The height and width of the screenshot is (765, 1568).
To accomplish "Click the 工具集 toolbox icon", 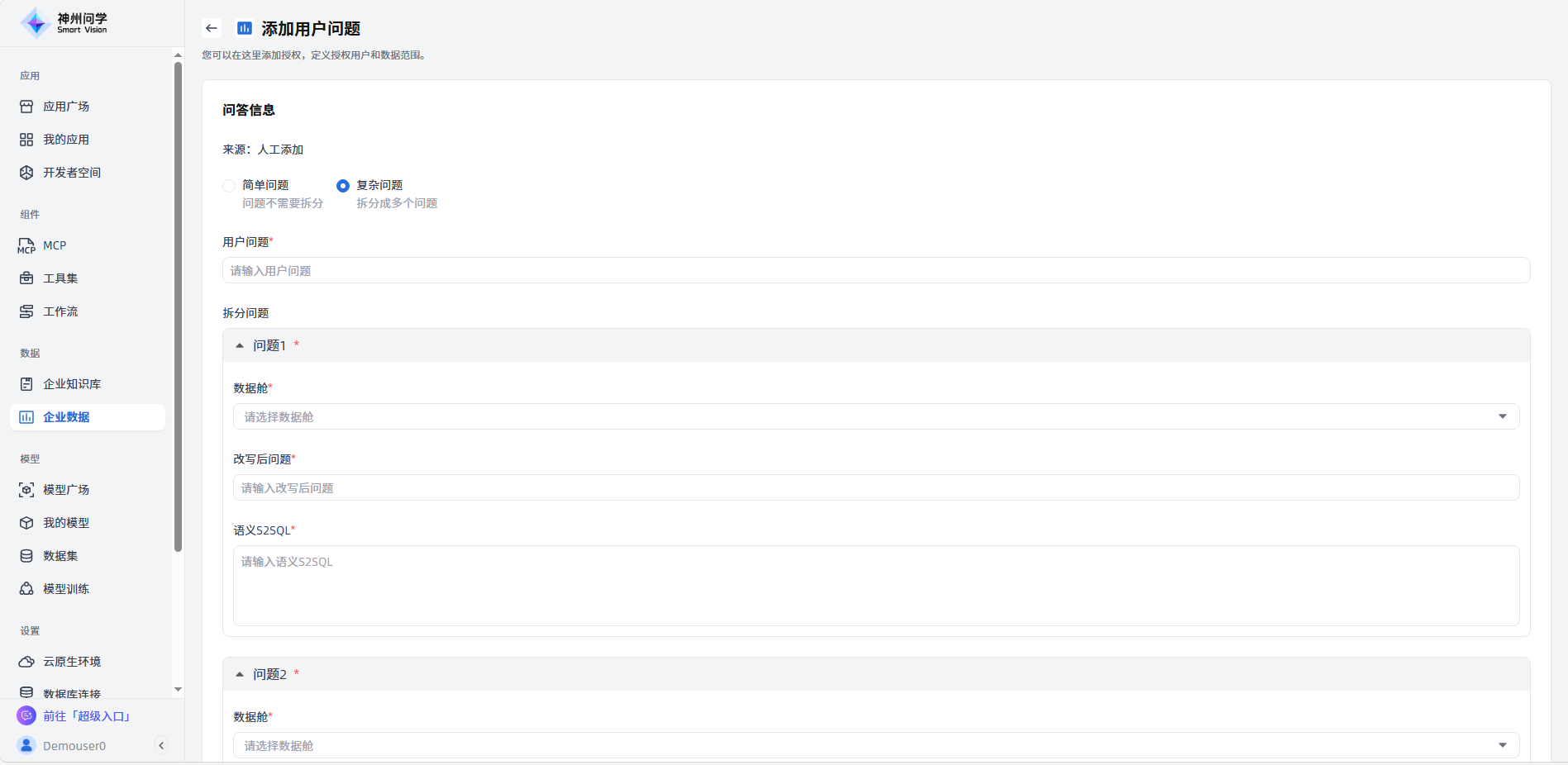I will (x=26, y=278).
